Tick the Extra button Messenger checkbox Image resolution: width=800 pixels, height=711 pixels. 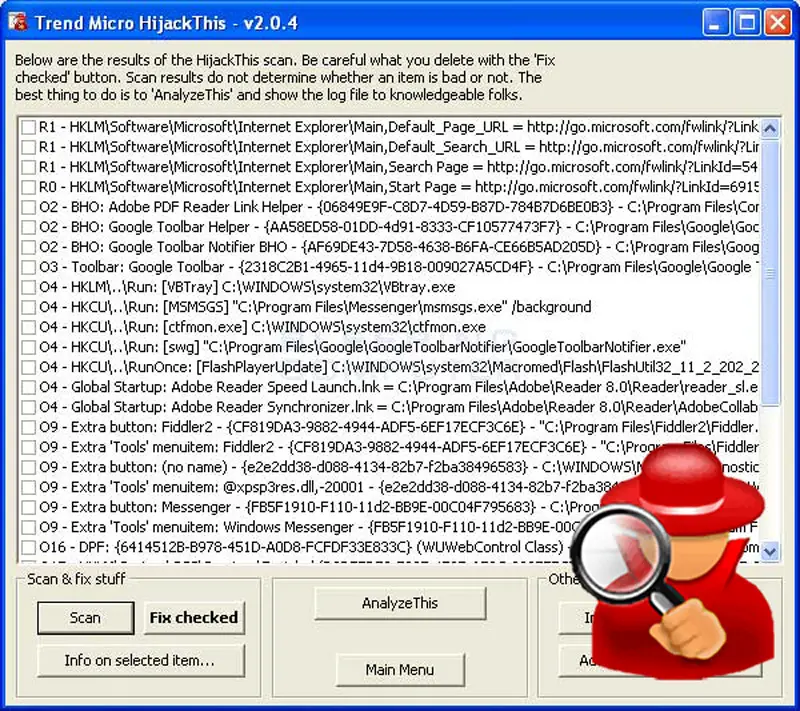pyautogui.click(x=29, y=507)
